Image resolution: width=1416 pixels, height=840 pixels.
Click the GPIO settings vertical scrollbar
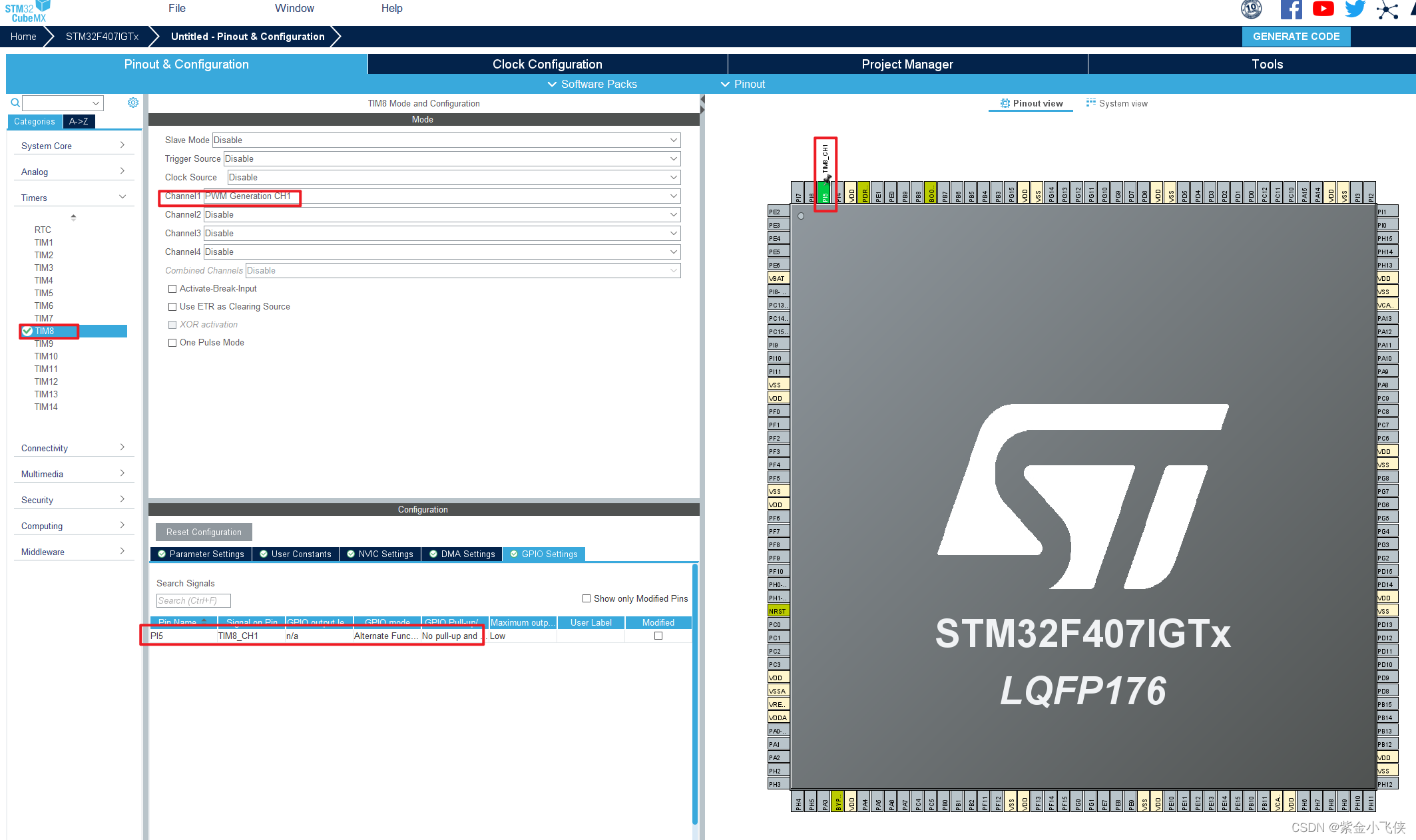coord(695,692)
